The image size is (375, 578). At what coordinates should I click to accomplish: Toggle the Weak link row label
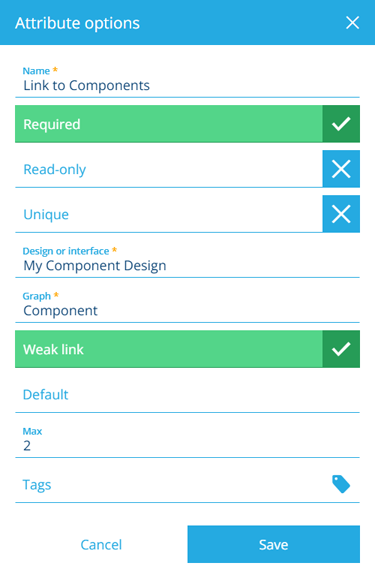pyautogui.click(x=169, y=349)
